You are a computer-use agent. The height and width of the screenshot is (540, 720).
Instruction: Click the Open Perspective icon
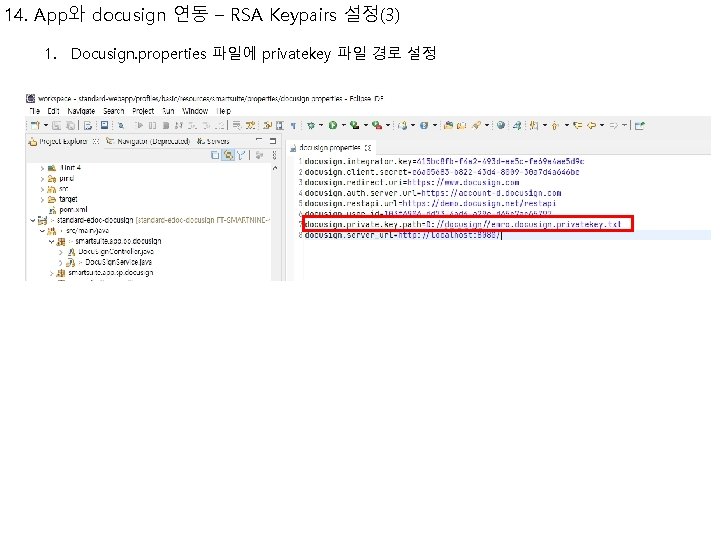pos(640,125)
